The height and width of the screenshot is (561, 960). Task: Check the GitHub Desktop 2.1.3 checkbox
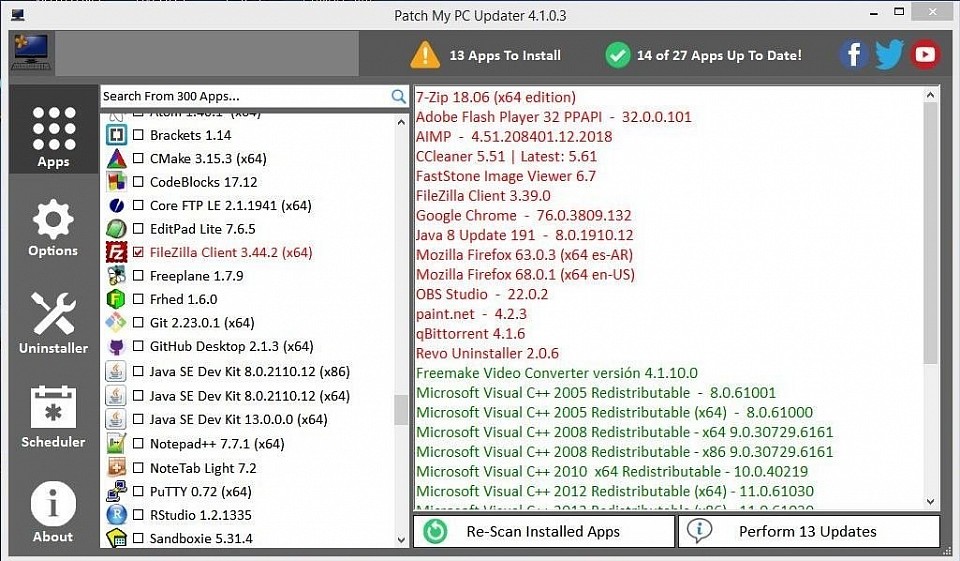pos(138,347)
